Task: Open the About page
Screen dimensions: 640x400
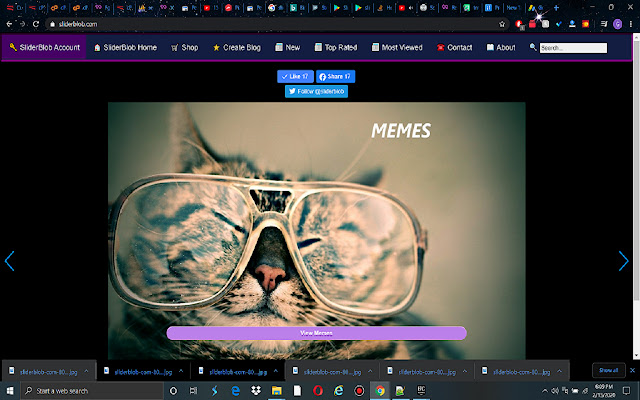Action: click(501, 47)
